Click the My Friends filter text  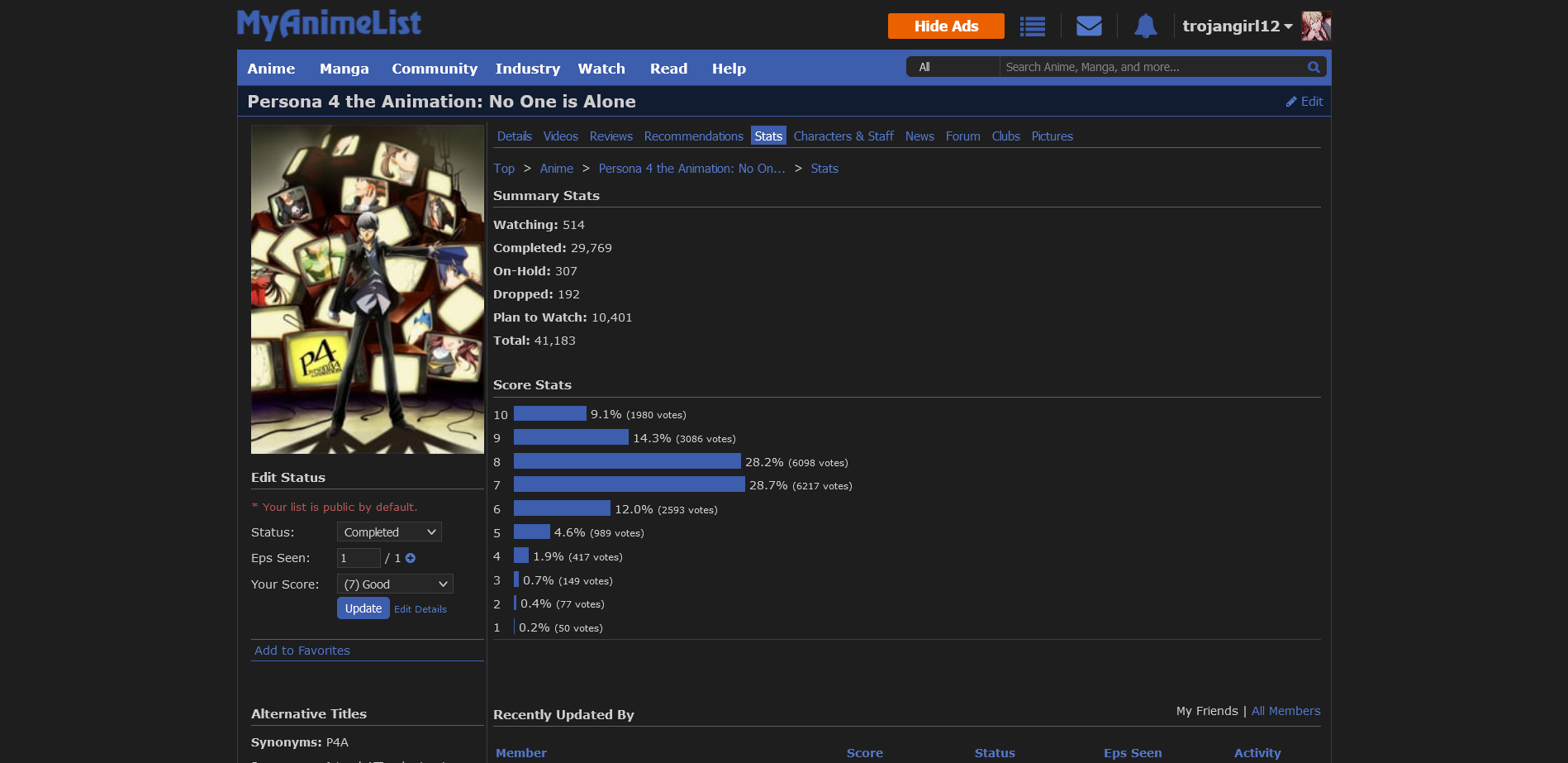(x=1207, y=711)
